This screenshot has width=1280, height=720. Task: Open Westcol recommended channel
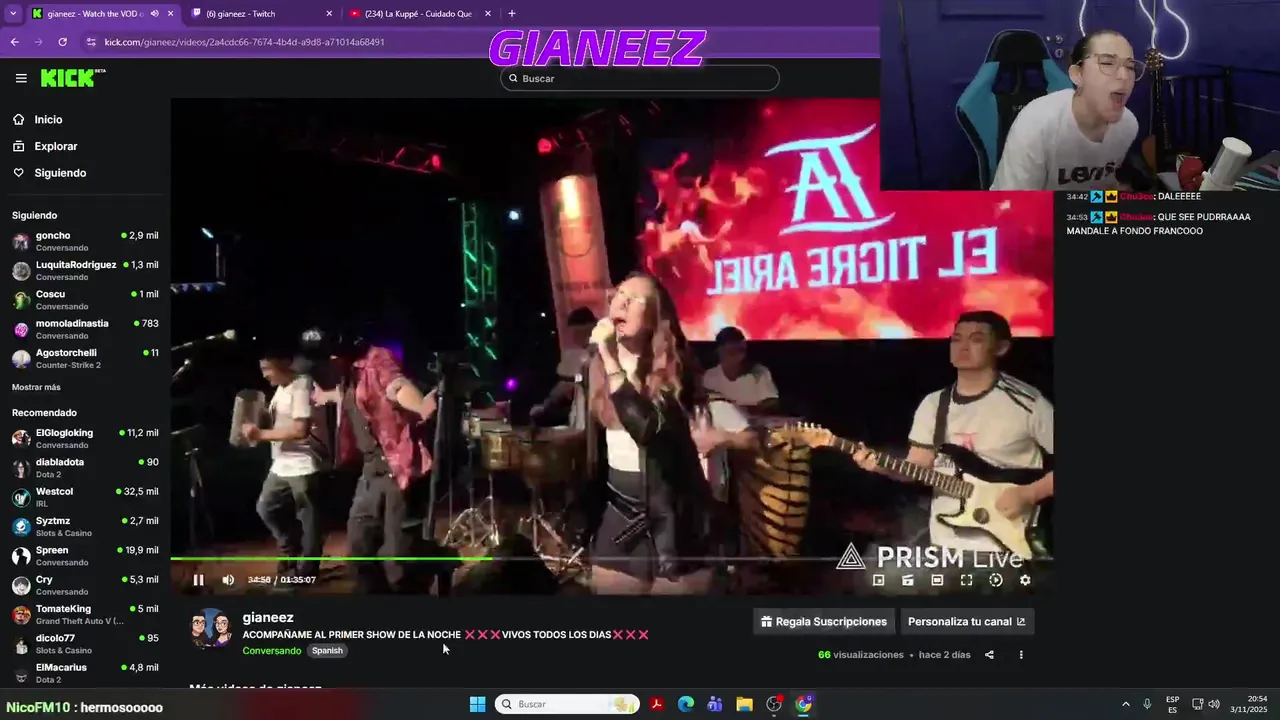tap(85, 497)
